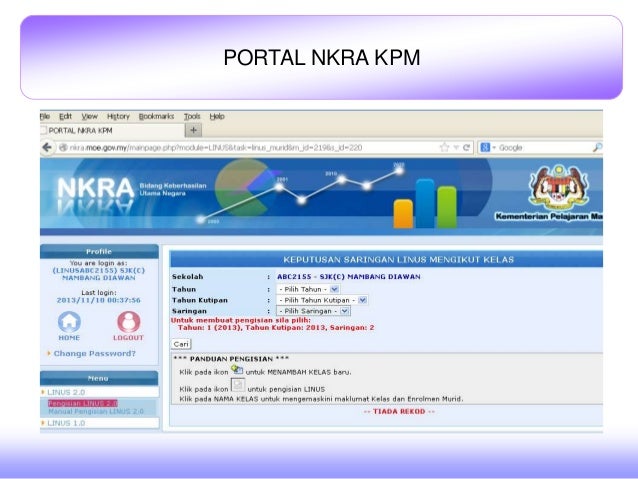Go to HOME via house icon
This screenshot has width=638, height=479.
(69, 322)
